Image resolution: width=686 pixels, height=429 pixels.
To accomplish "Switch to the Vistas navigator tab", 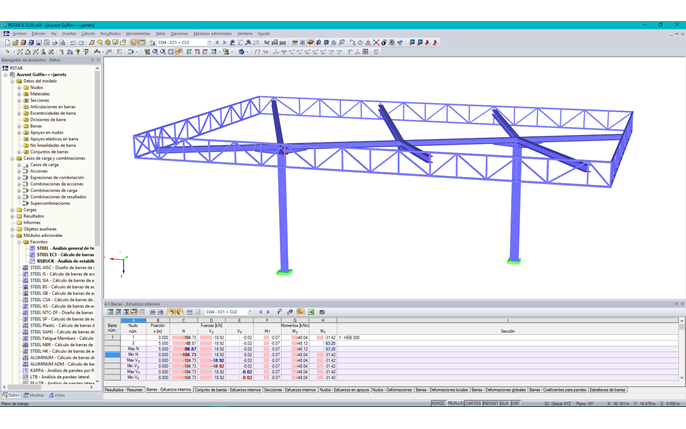I will pyautogui.click(x=57, y=395).
